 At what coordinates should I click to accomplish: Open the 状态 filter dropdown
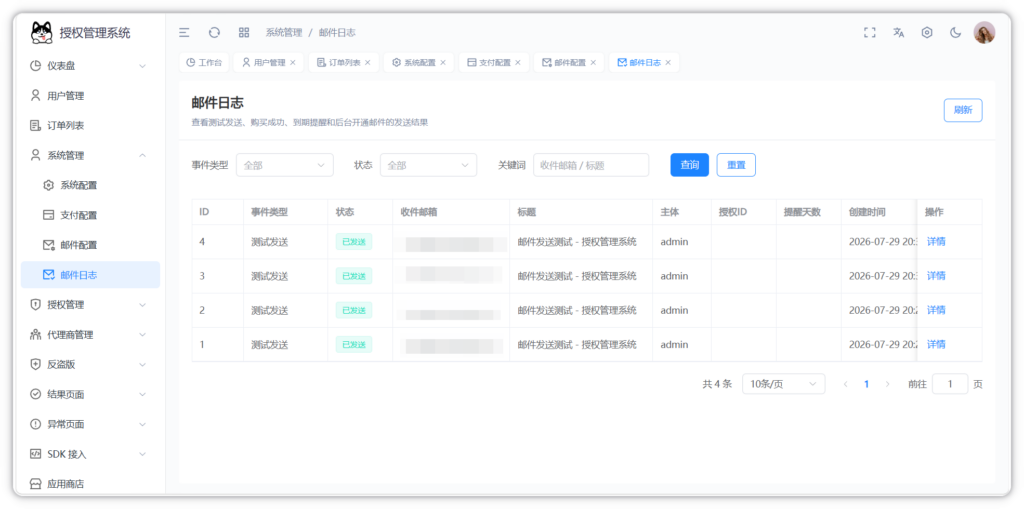click(428, 165)
